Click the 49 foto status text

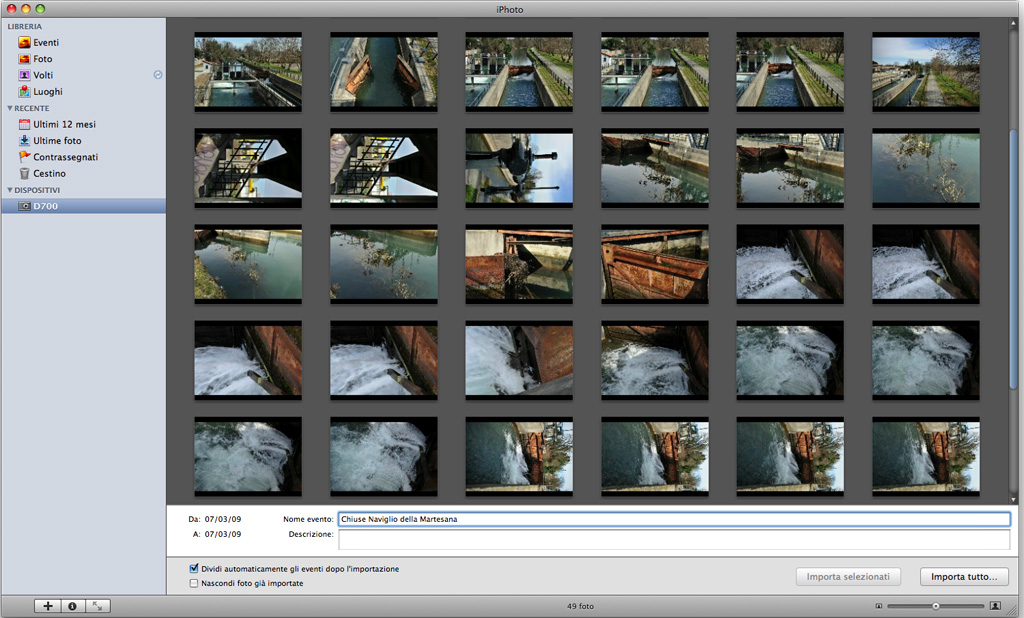(581, 606)
